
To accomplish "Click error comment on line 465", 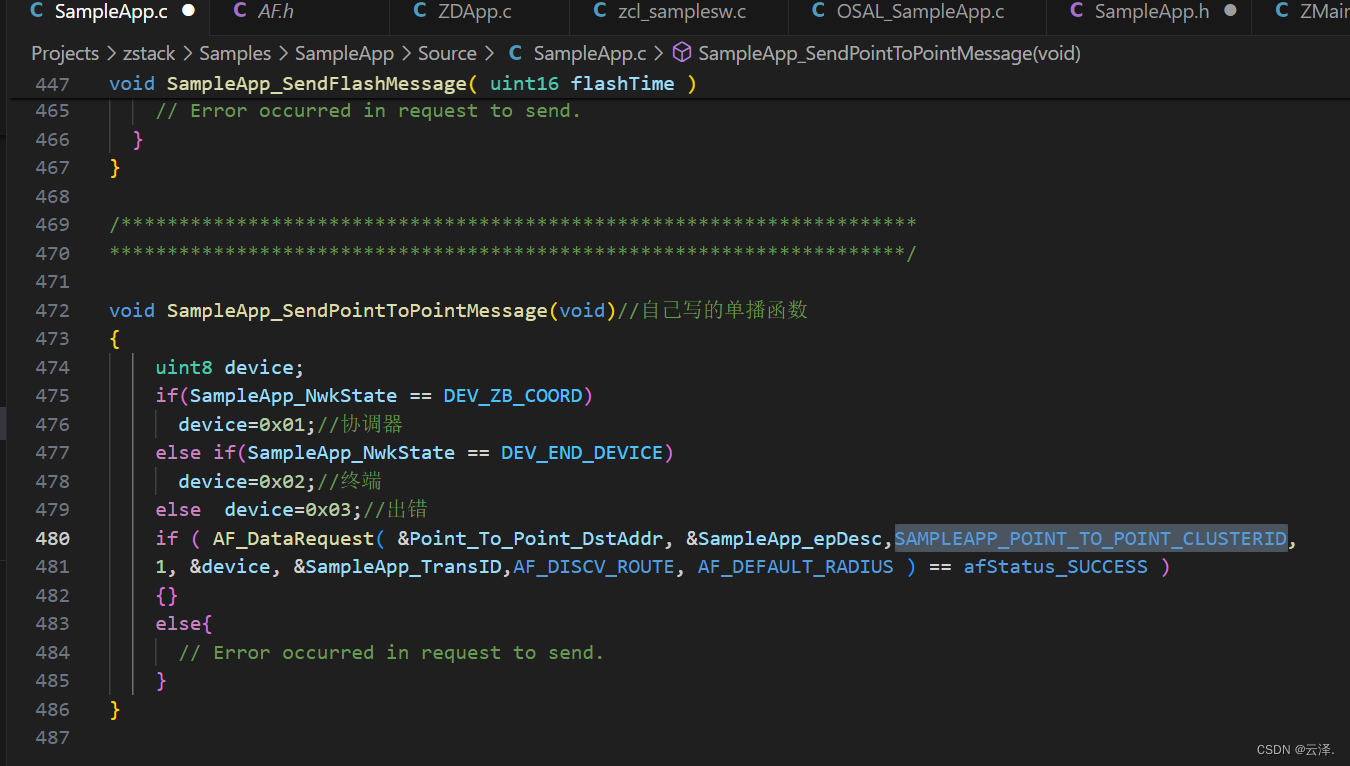I will coord(368,111).
